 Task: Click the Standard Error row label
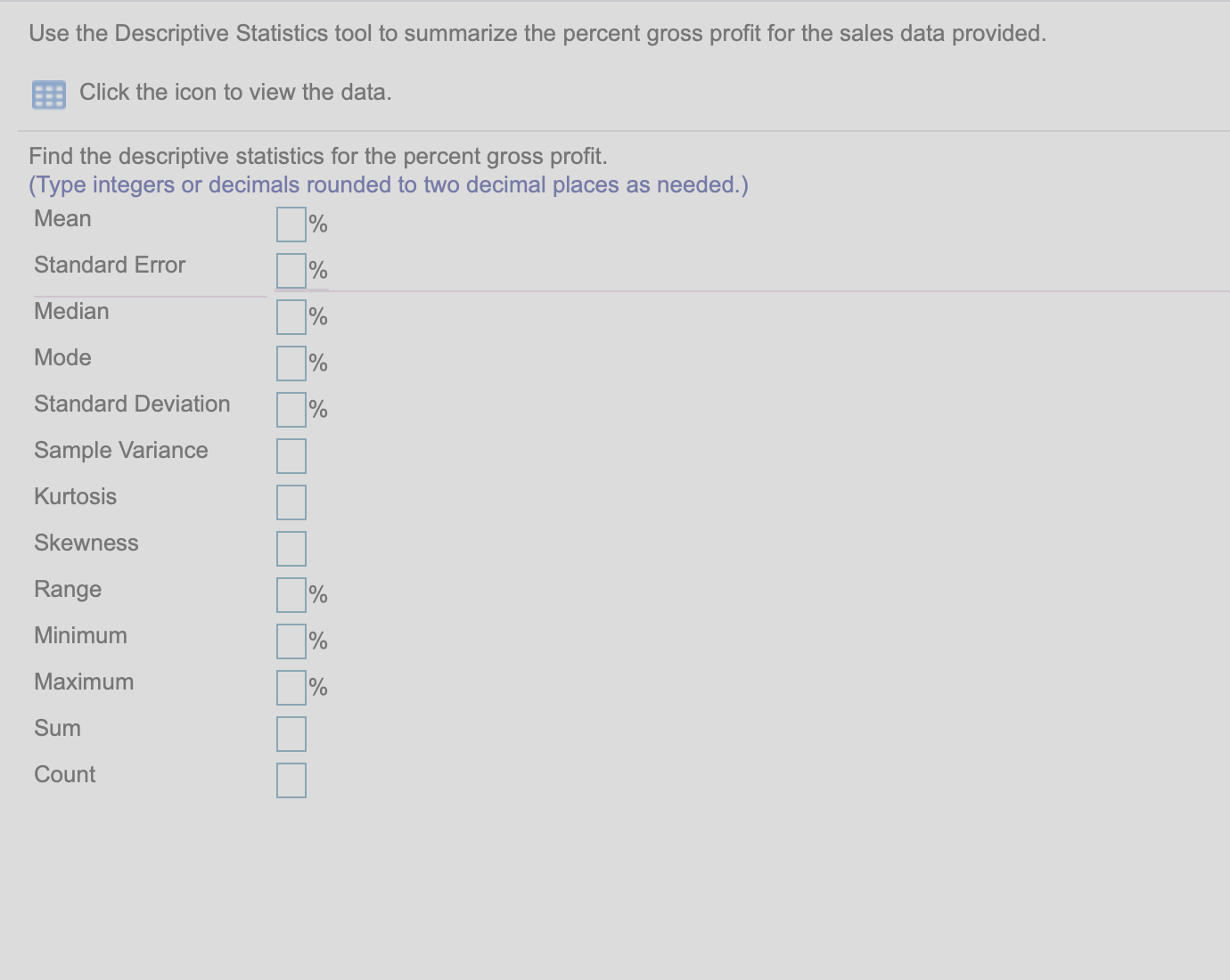(109, 265)
